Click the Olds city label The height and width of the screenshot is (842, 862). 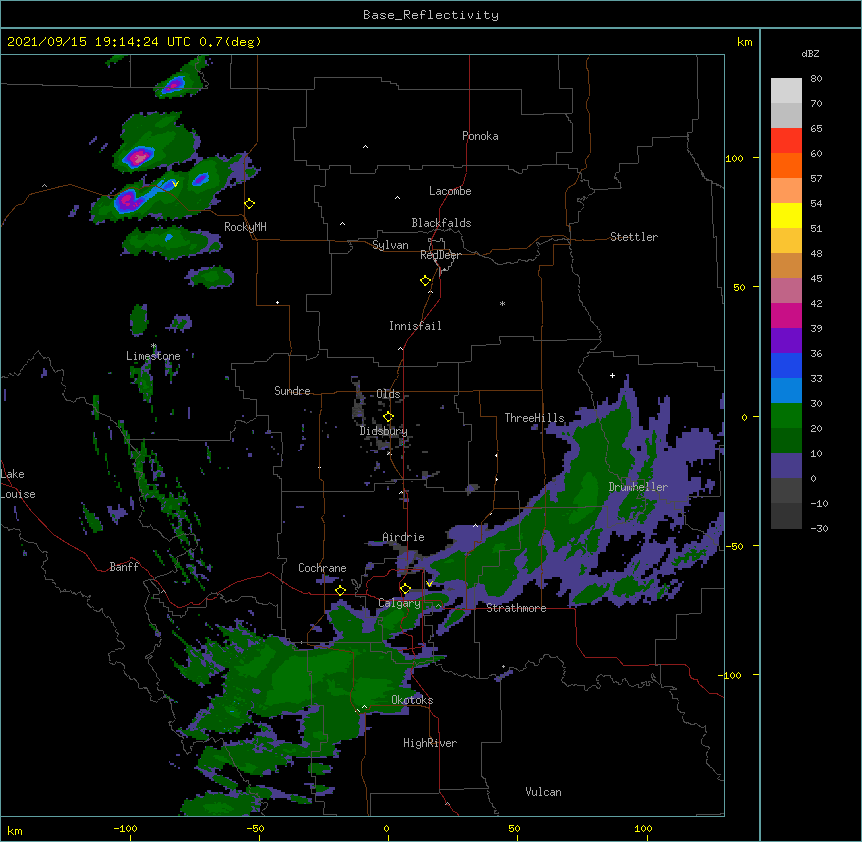(x=388, y=394)
